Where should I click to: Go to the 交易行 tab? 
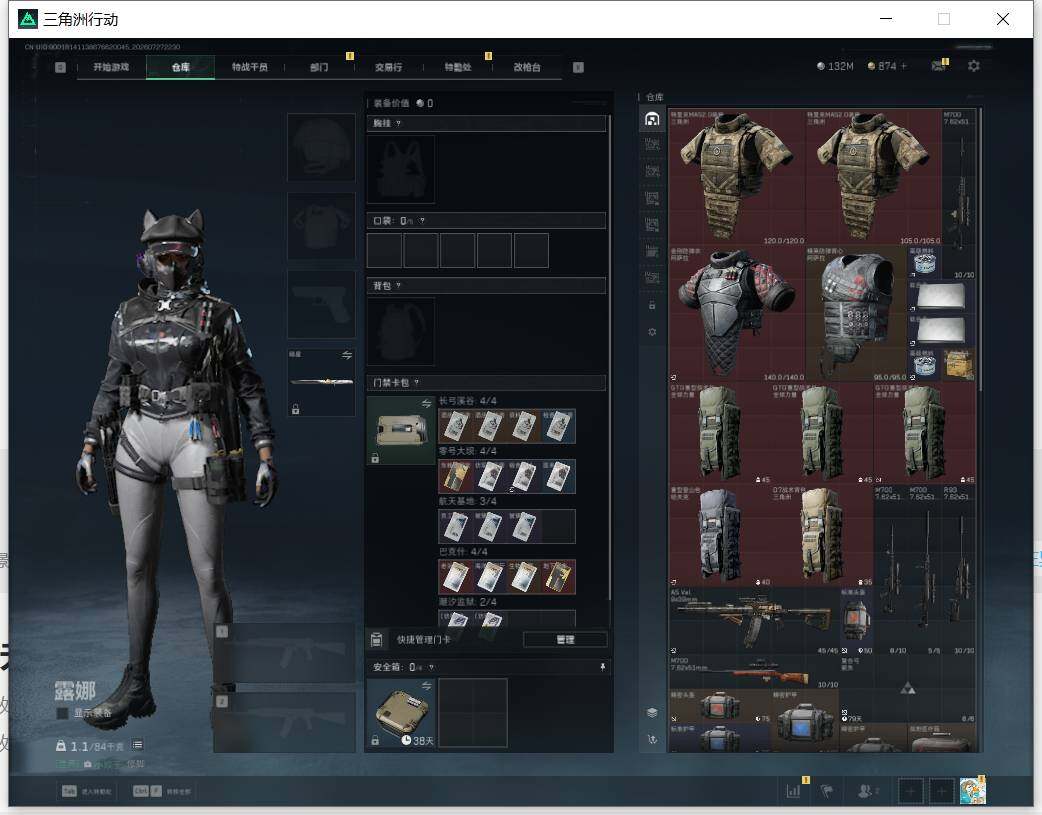[388, 67]
